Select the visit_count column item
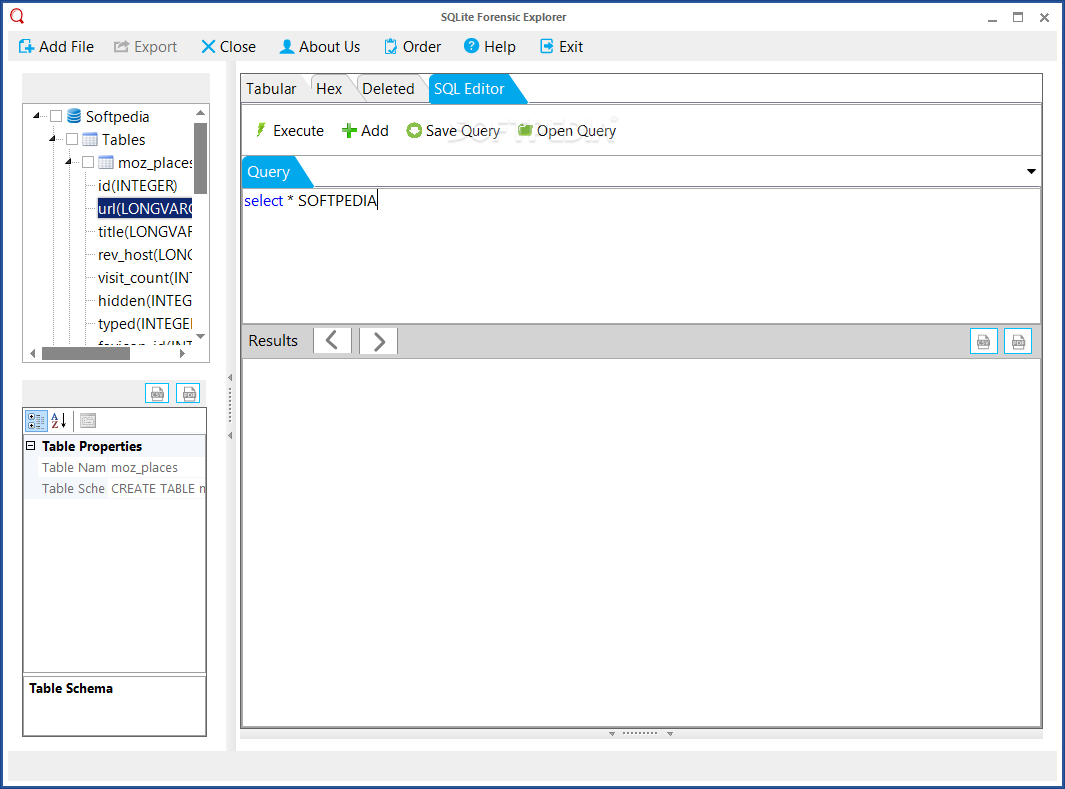The image size is (1065, 789). [145, 278]
